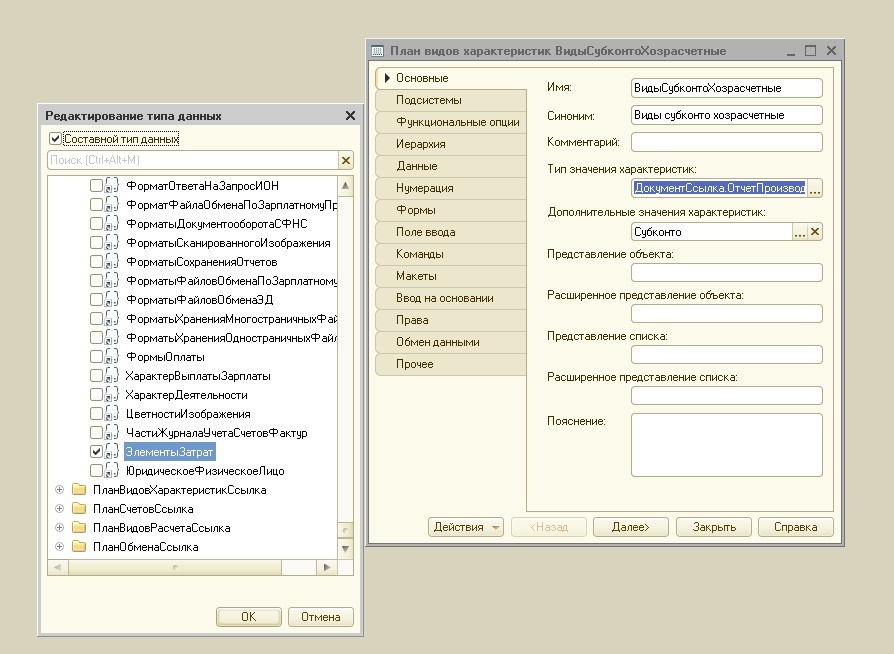Click the folder icon of ПланВидовХарактеристикСсылка

[79, 490]
